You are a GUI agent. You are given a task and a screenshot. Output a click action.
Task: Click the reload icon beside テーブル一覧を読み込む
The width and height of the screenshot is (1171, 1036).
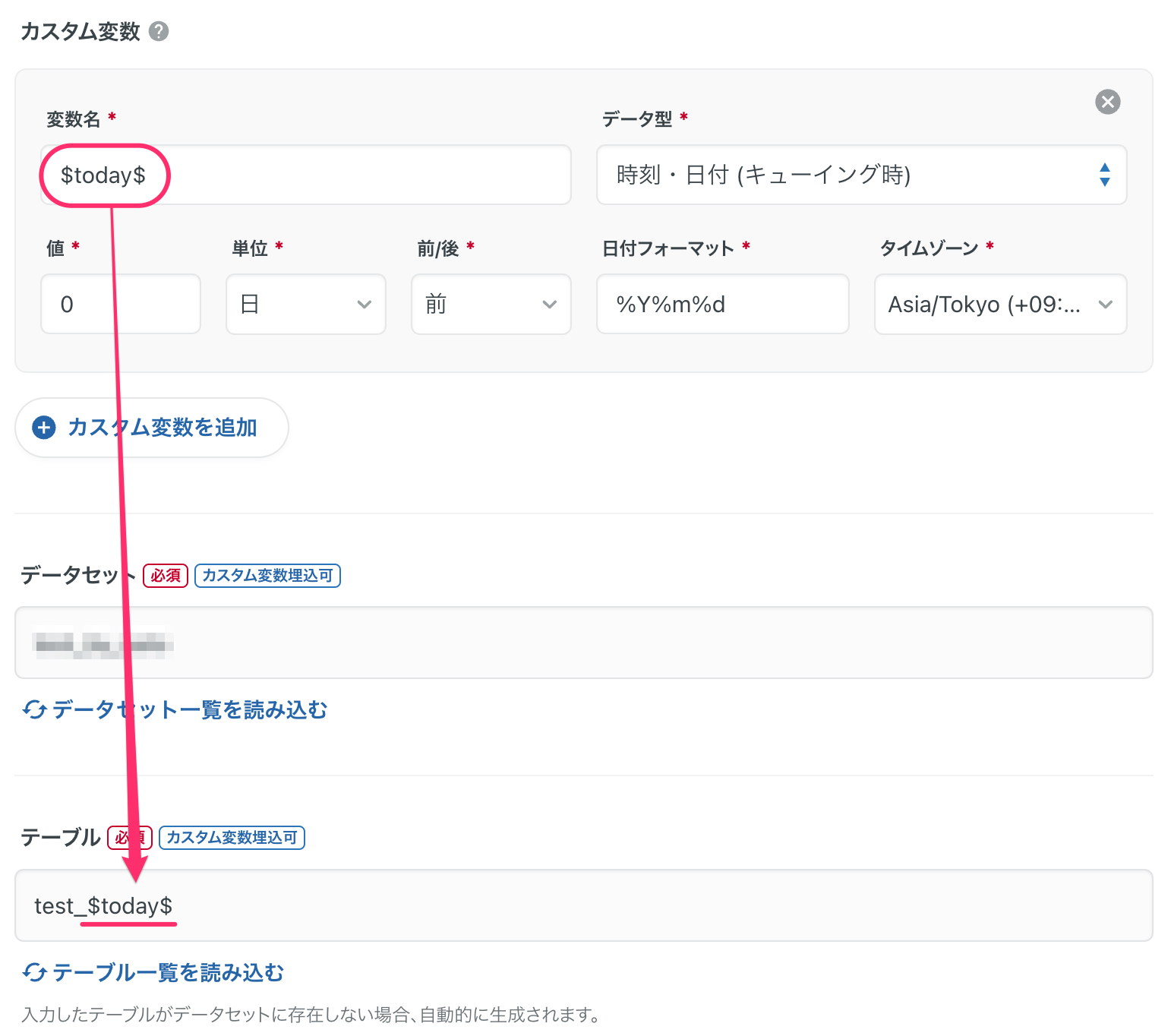pos(35,973)
